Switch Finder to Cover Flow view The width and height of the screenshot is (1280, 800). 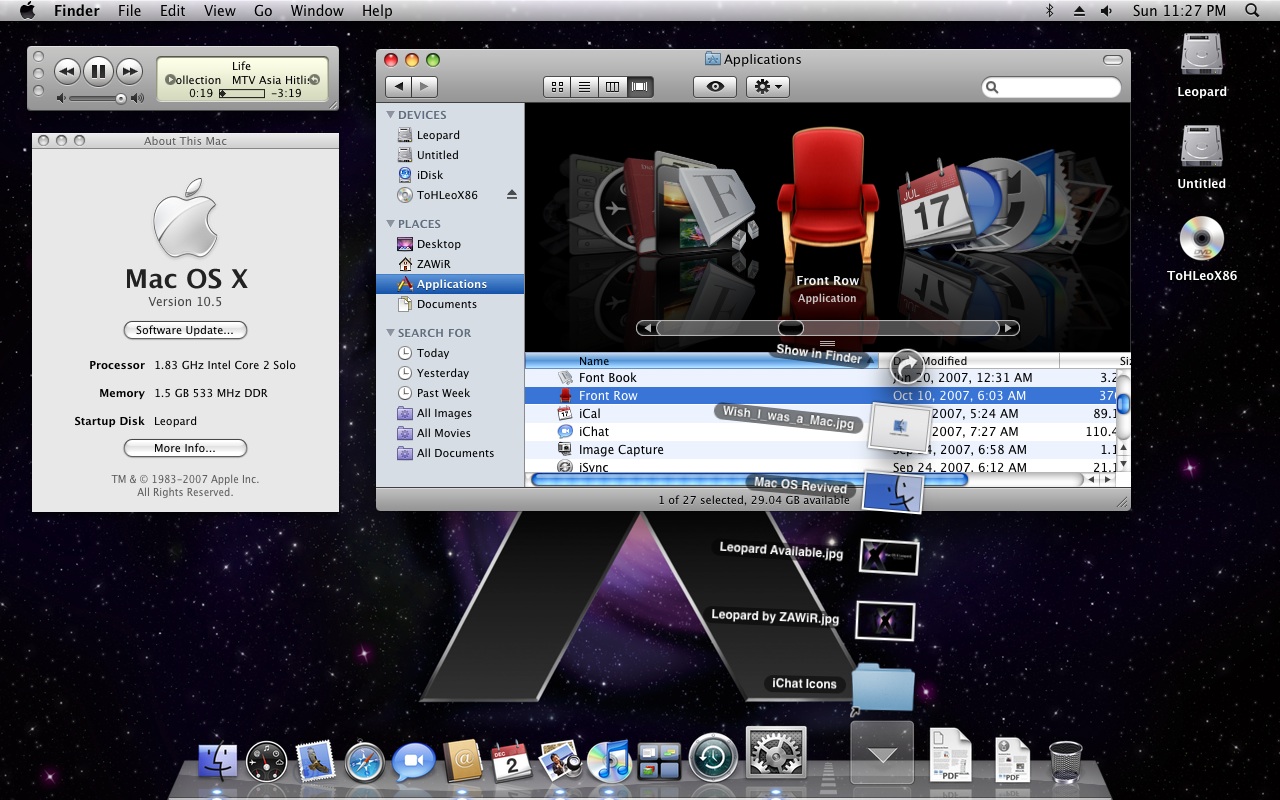pos(640,87)
